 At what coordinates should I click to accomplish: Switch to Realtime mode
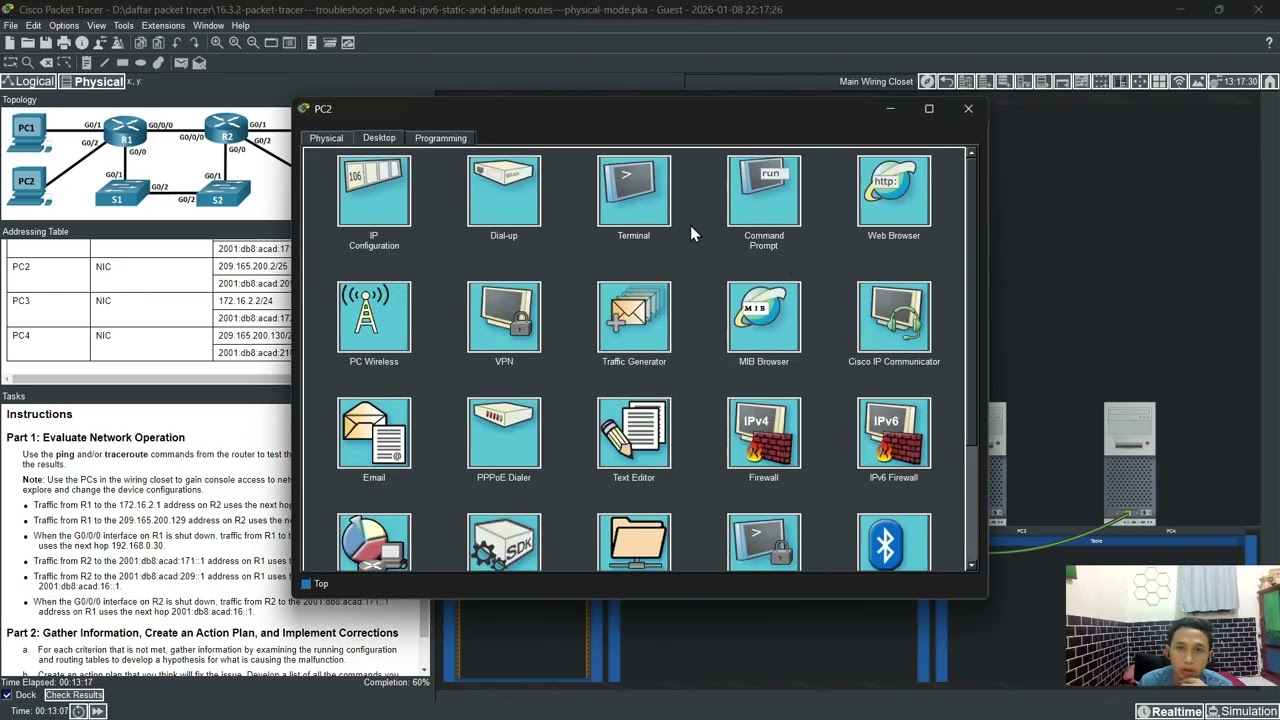click(1169, 712)
